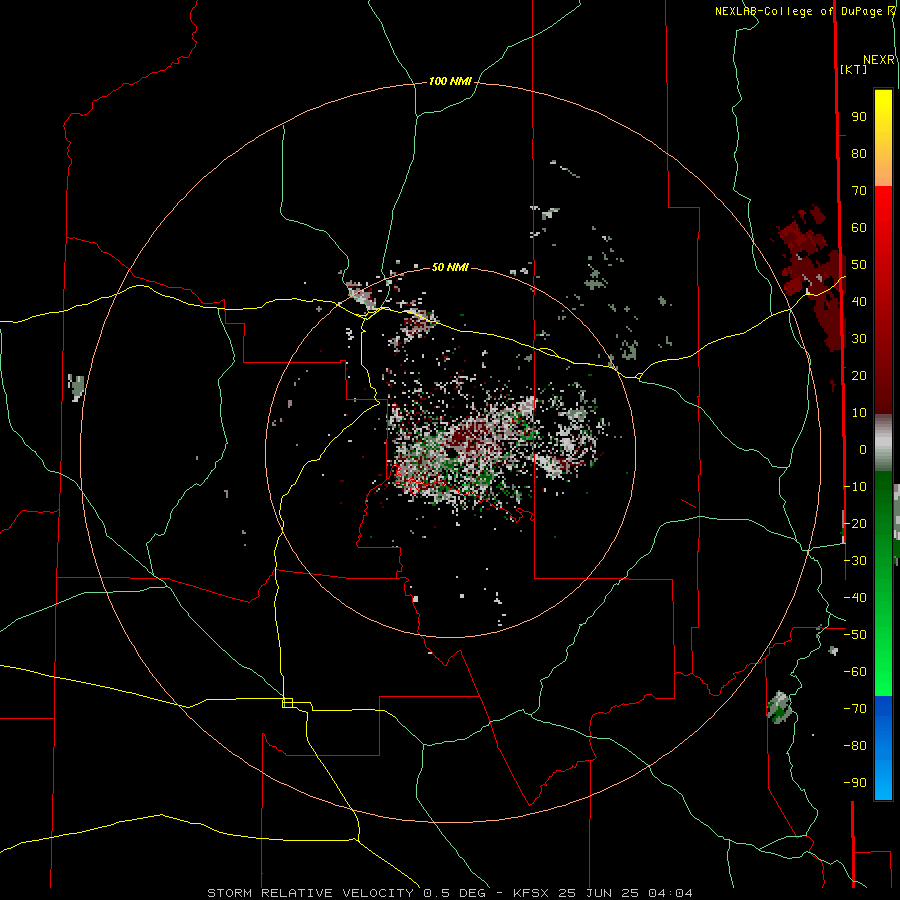Click the 70 value on velocity scale
The width and height of the screenshot is (900, 900).
coord(859,191)
